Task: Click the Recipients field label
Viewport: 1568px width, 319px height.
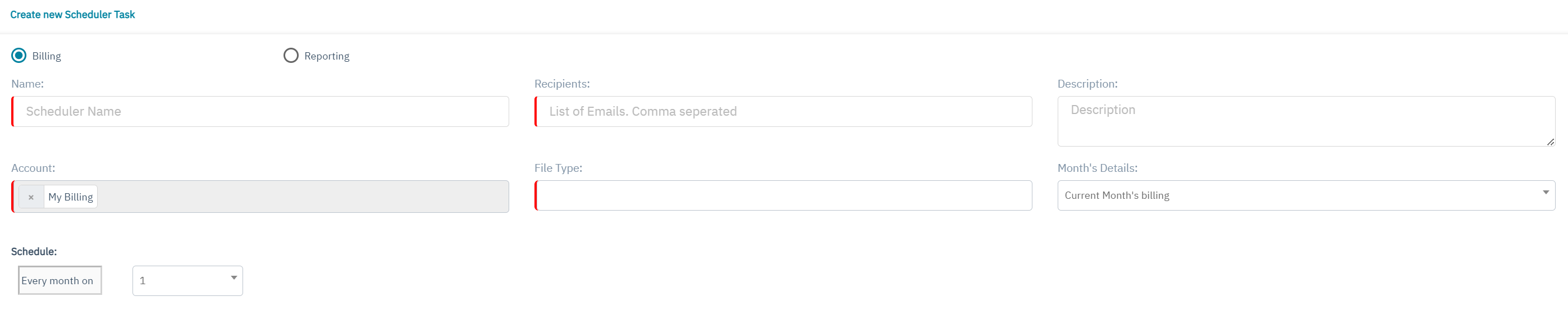Action: 562,84
